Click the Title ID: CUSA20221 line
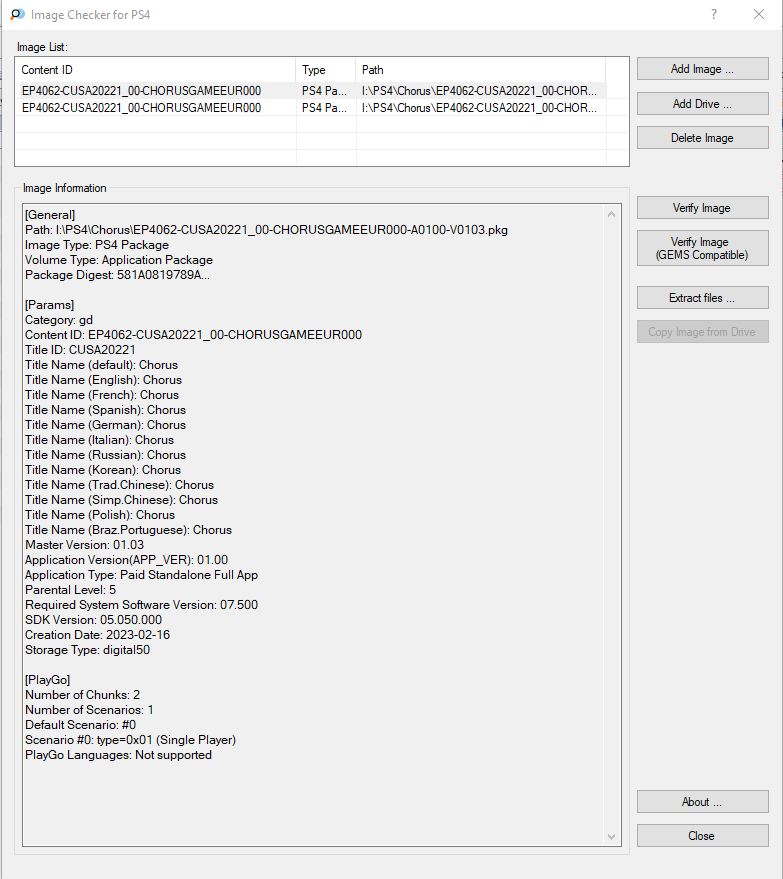Image resolution: width=783 pixels, height=879 pixels. pos(80,350)
